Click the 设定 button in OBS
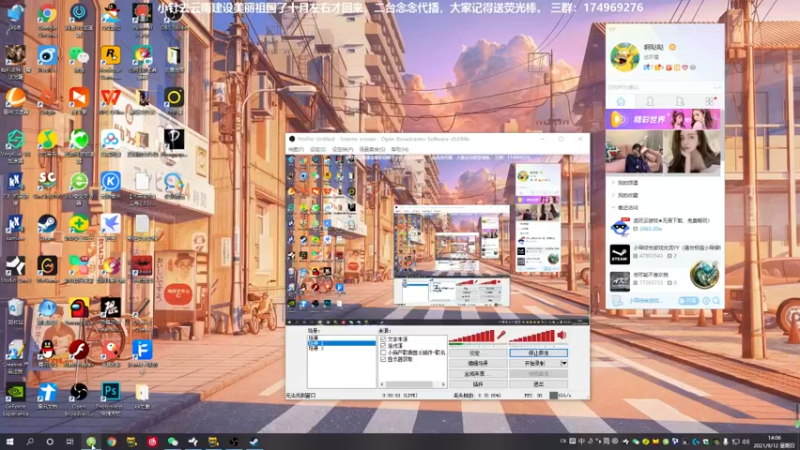Image resolution: width=800 pixels, height=450 pixels. pyautogui.click(x=478, y=353)
